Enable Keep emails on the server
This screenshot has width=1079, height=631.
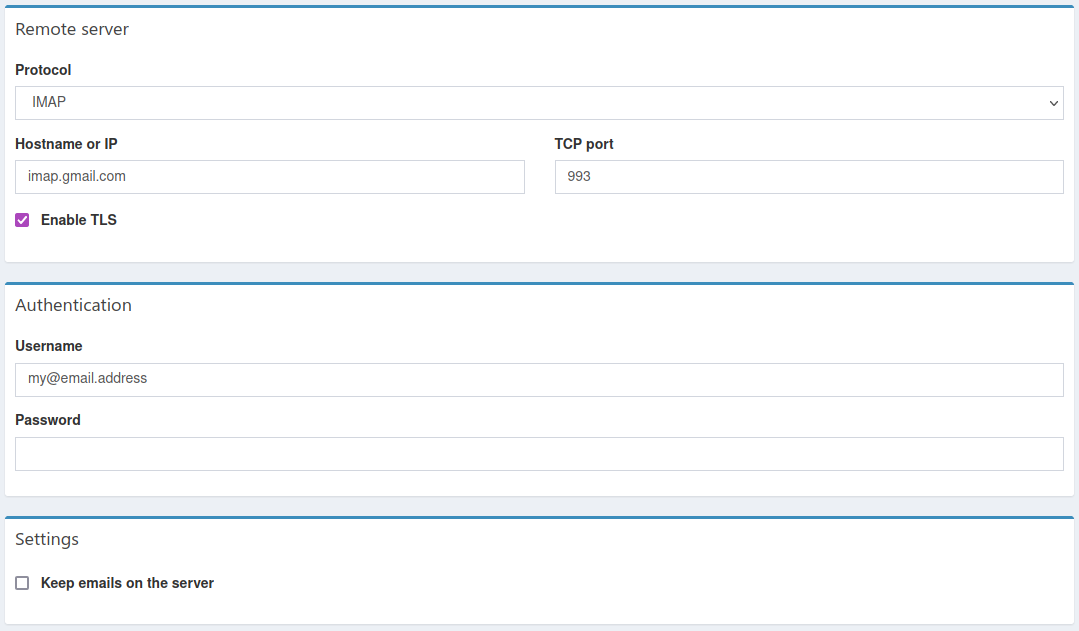click(x=22, y=583)
